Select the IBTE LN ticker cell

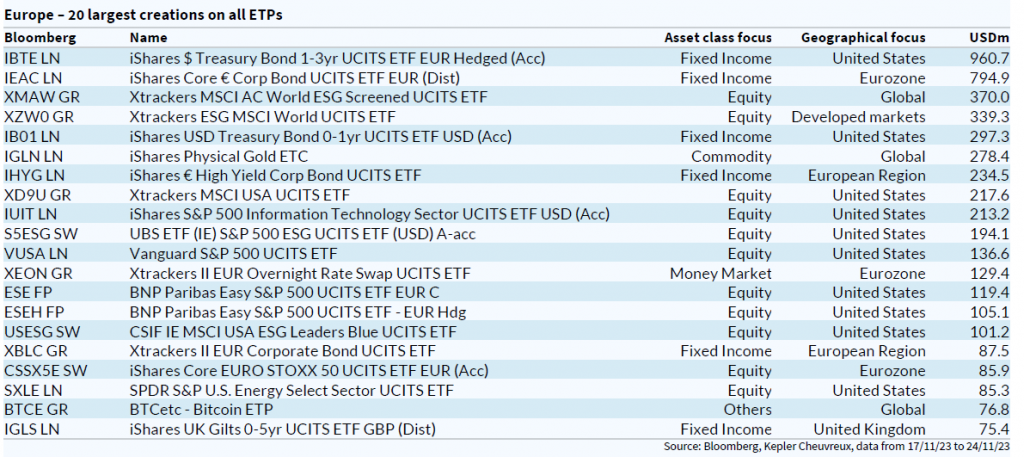click(x=33, y=58)
